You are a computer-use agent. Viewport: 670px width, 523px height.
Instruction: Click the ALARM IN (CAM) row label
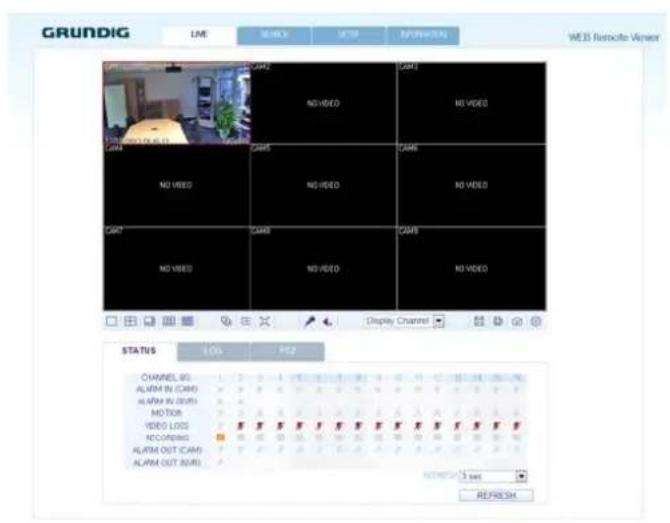point(167,389)
